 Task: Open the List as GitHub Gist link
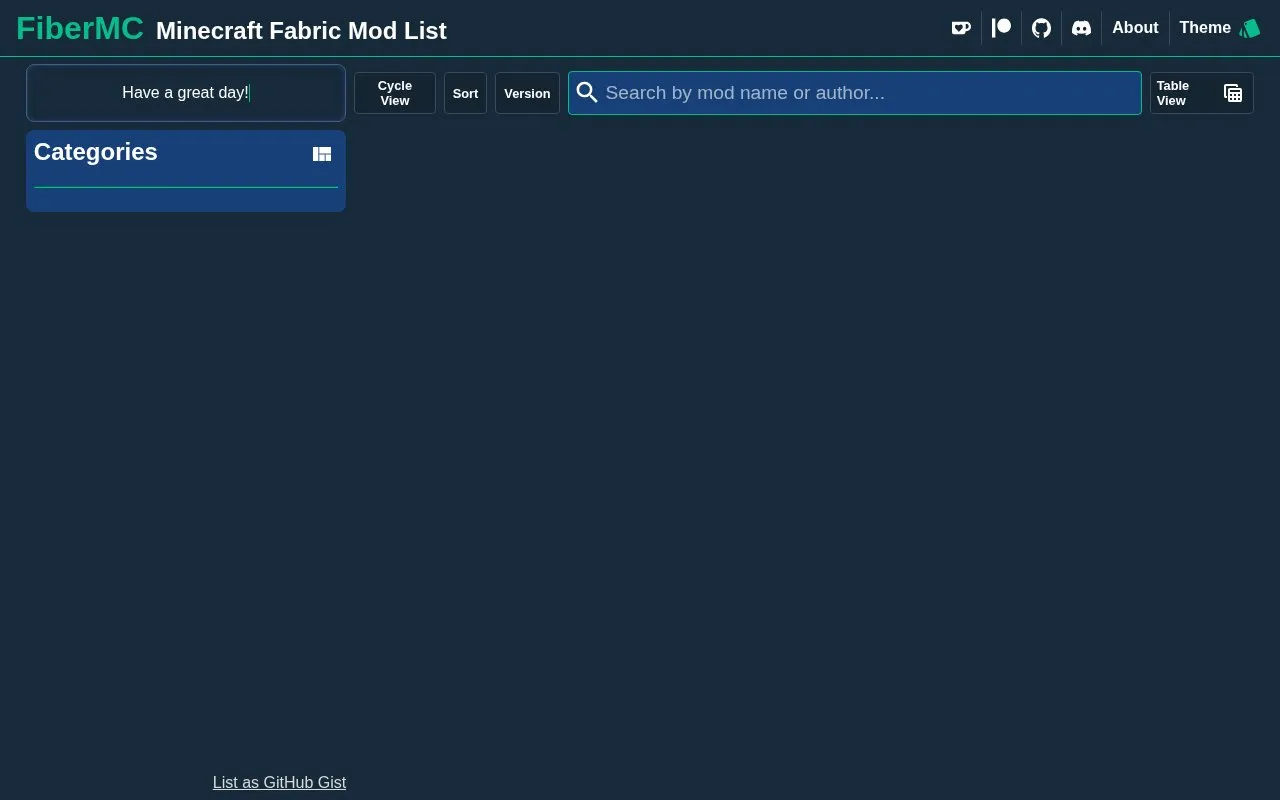pyautogui.click(x=279, y=782)
